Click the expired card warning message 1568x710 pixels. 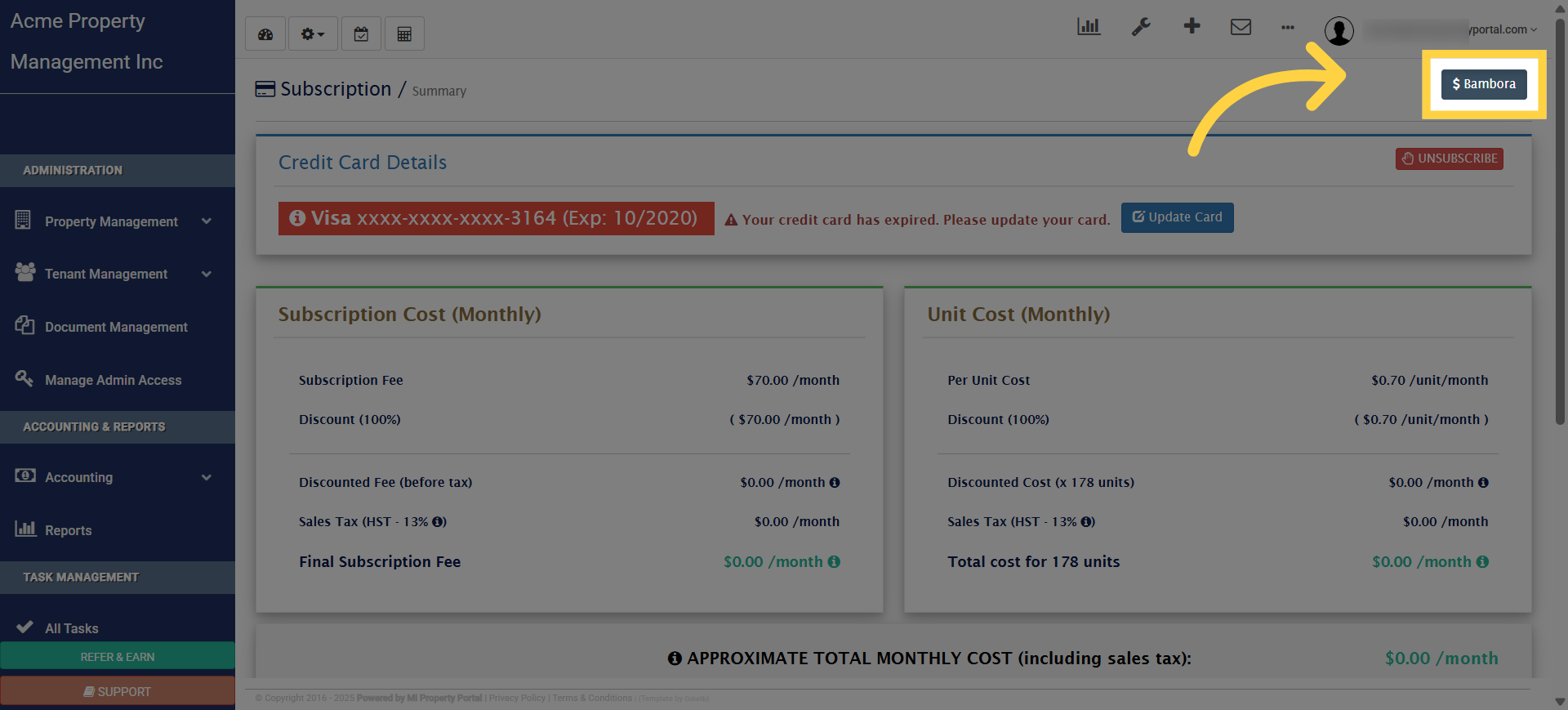(x=918, y=220)
